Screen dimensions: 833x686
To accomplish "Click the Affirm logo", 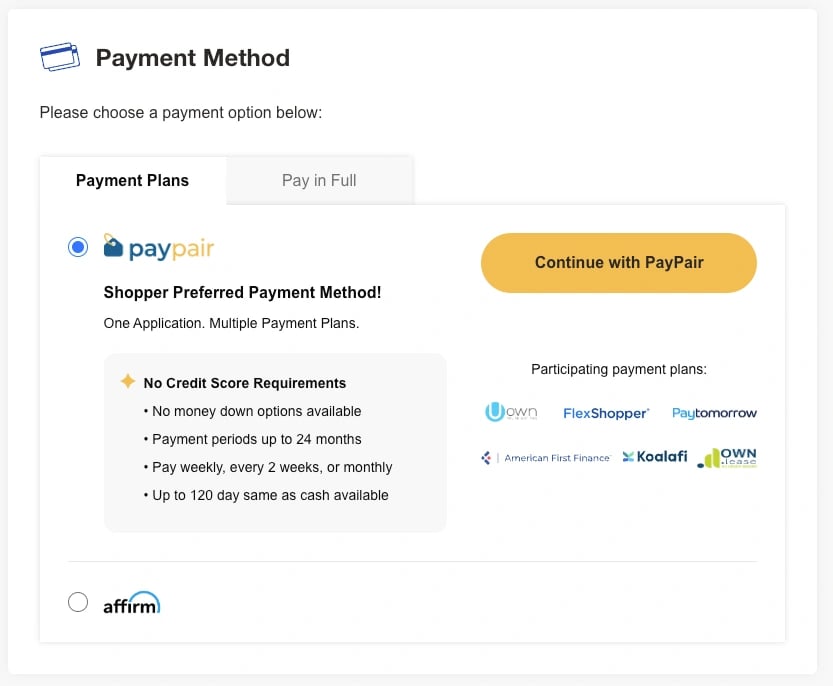I will [131, 603].
